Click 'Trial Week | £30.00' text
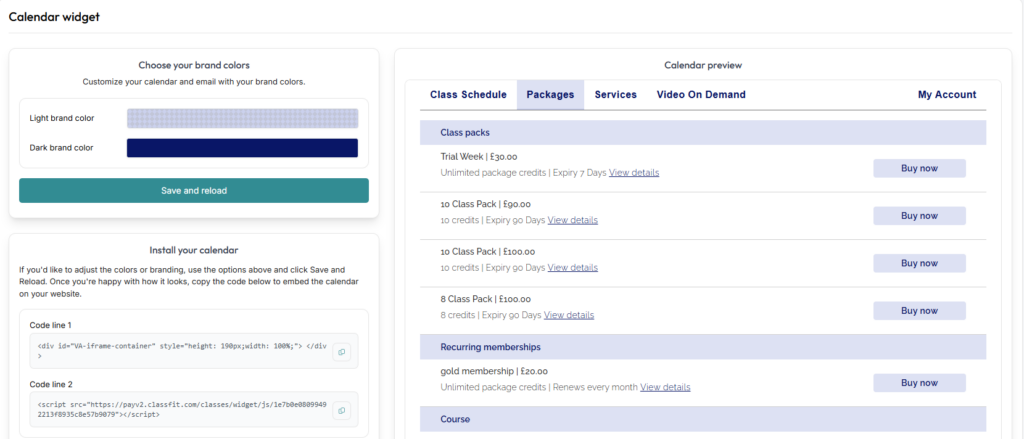The height and width of the screenshot is (439, 1024). (x=479, y=157)
